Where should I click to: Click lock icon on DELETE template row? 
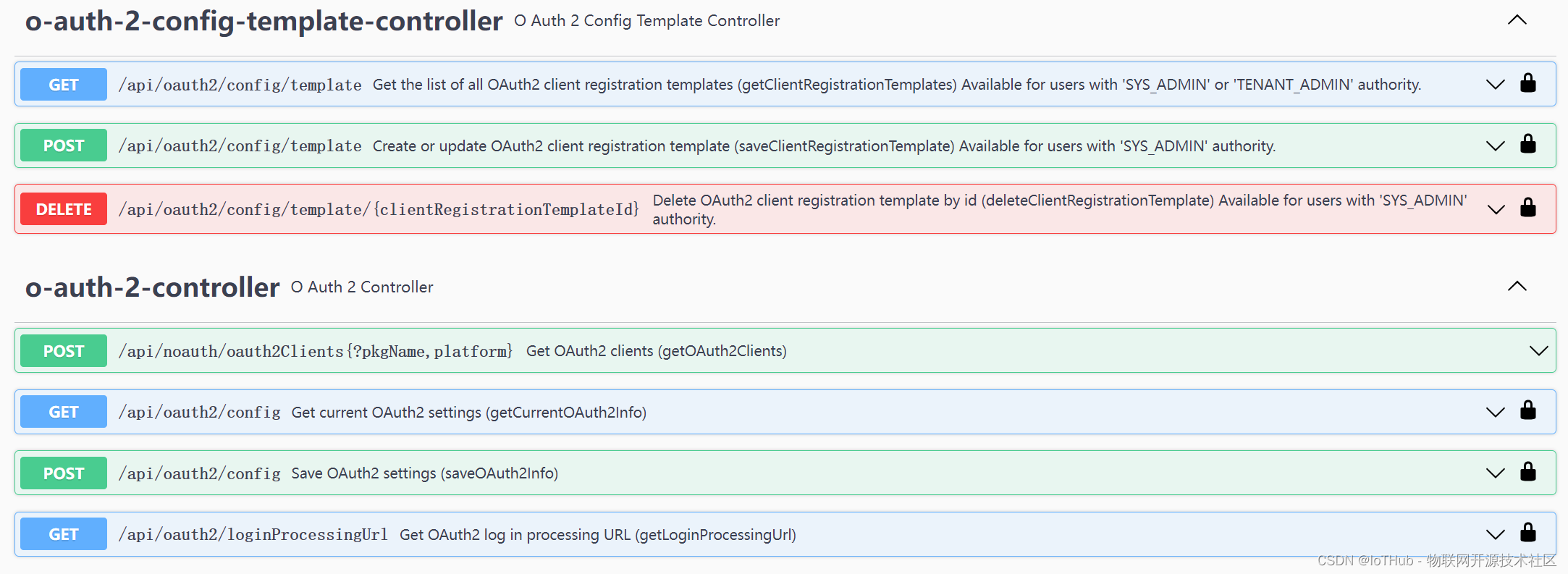1528,208
